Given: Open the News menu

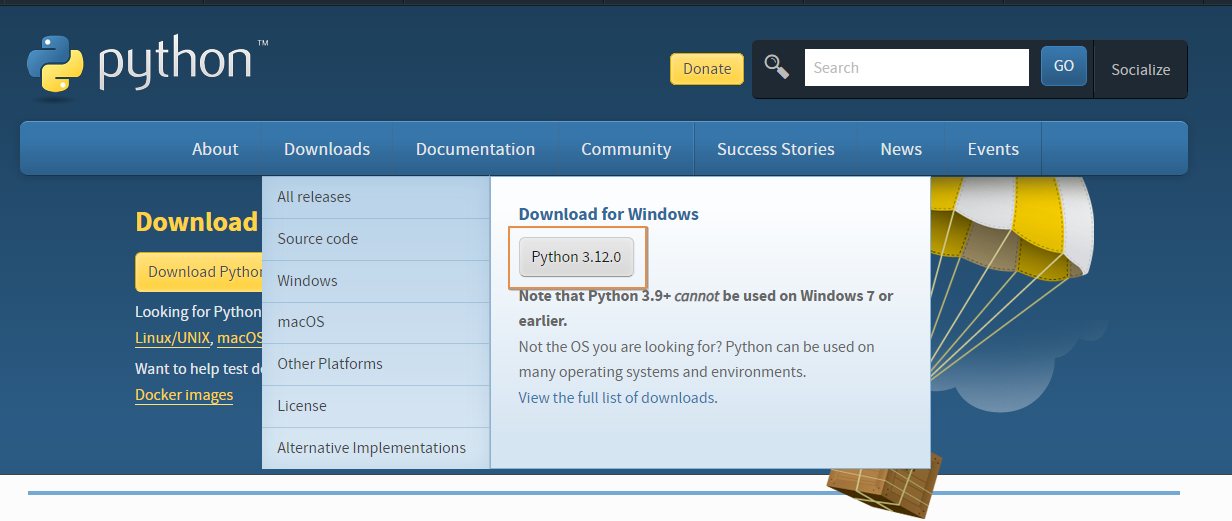Looking at the screenshot, I should coord(901,149).
